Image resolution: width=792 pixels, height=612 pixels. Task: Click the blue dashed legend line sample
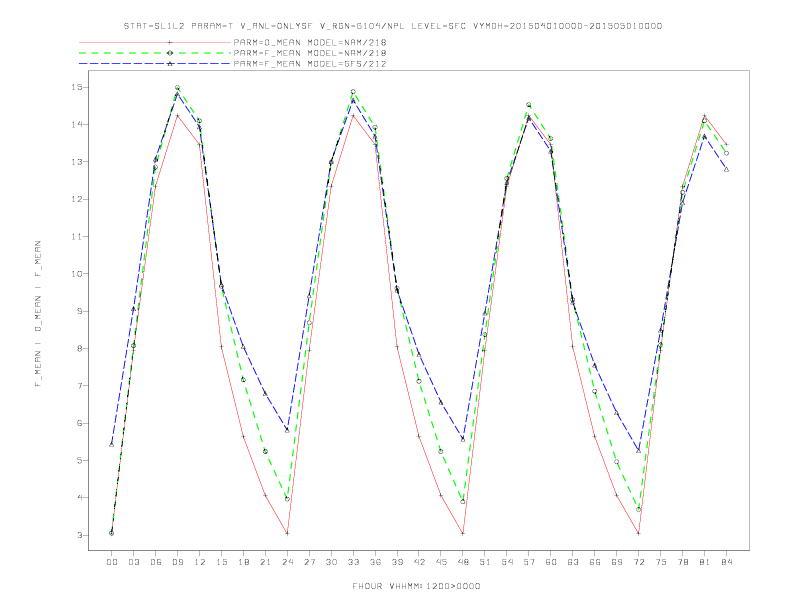coord(155,64)
